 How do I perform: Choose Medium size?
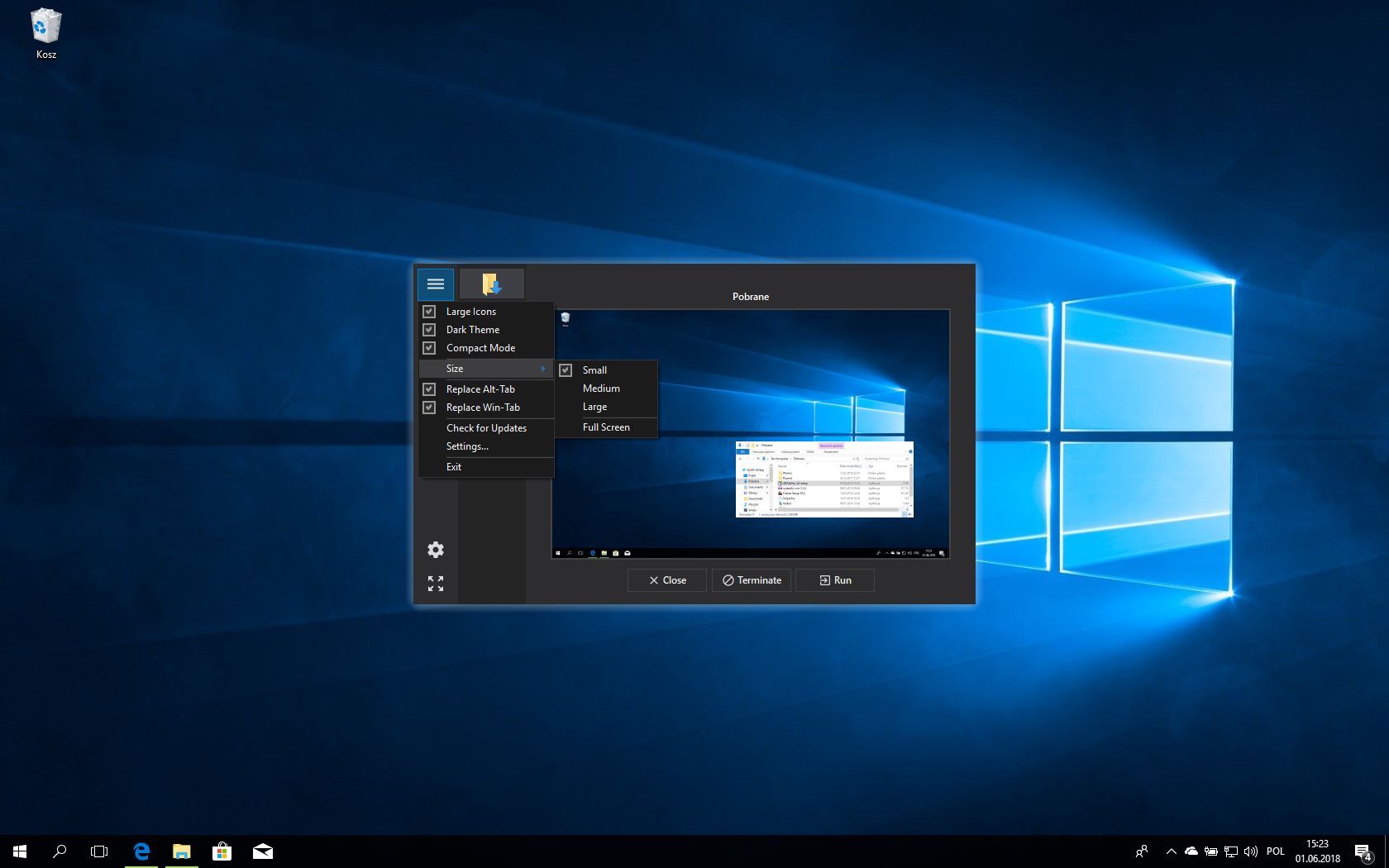click(x=607, y=389)
